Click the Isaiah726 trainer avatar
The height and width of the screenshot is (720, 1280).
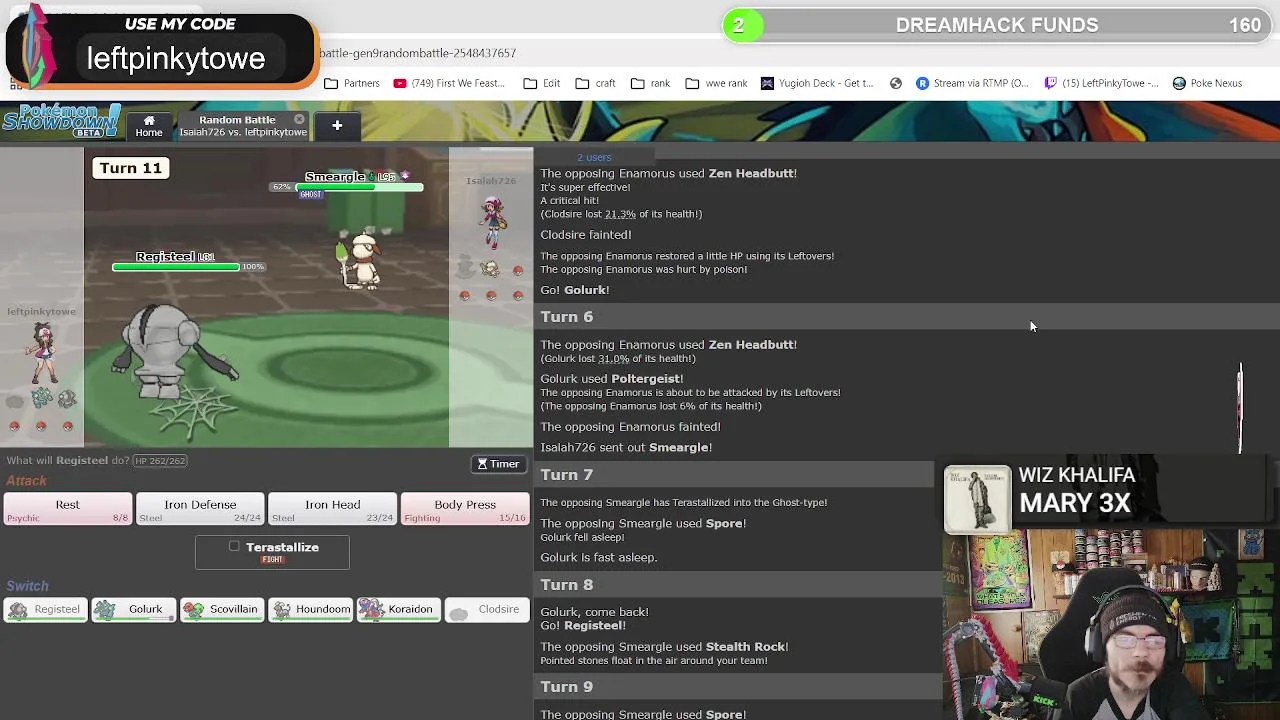pos(491,222)
